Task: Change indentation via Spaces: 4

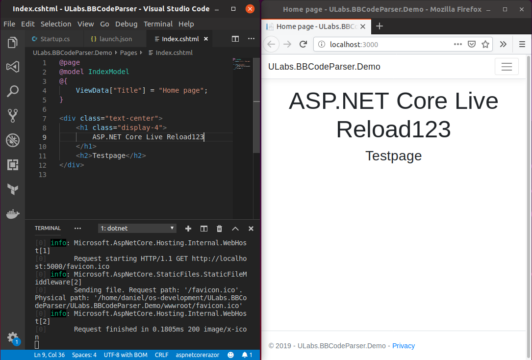Action: [x=84, y=355]
